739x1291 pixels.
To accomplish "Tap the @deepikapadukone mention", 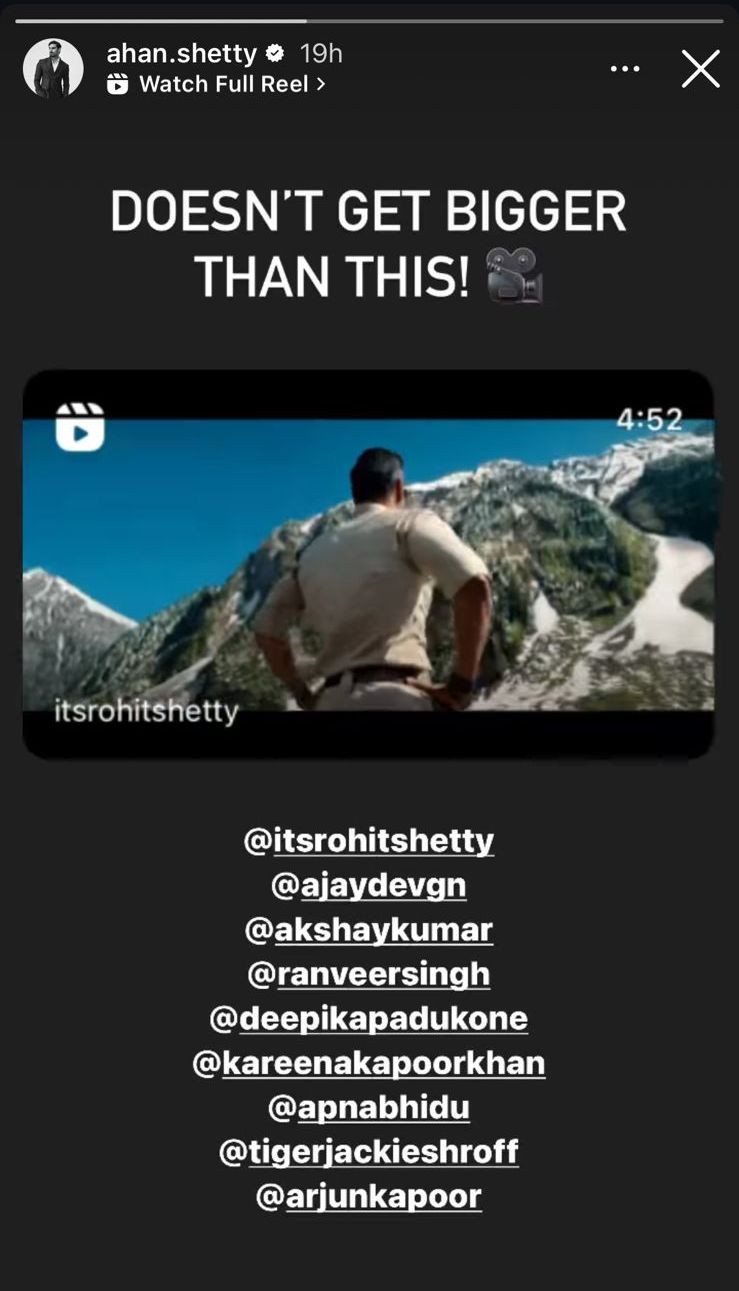I will [x=369, y=1019].
